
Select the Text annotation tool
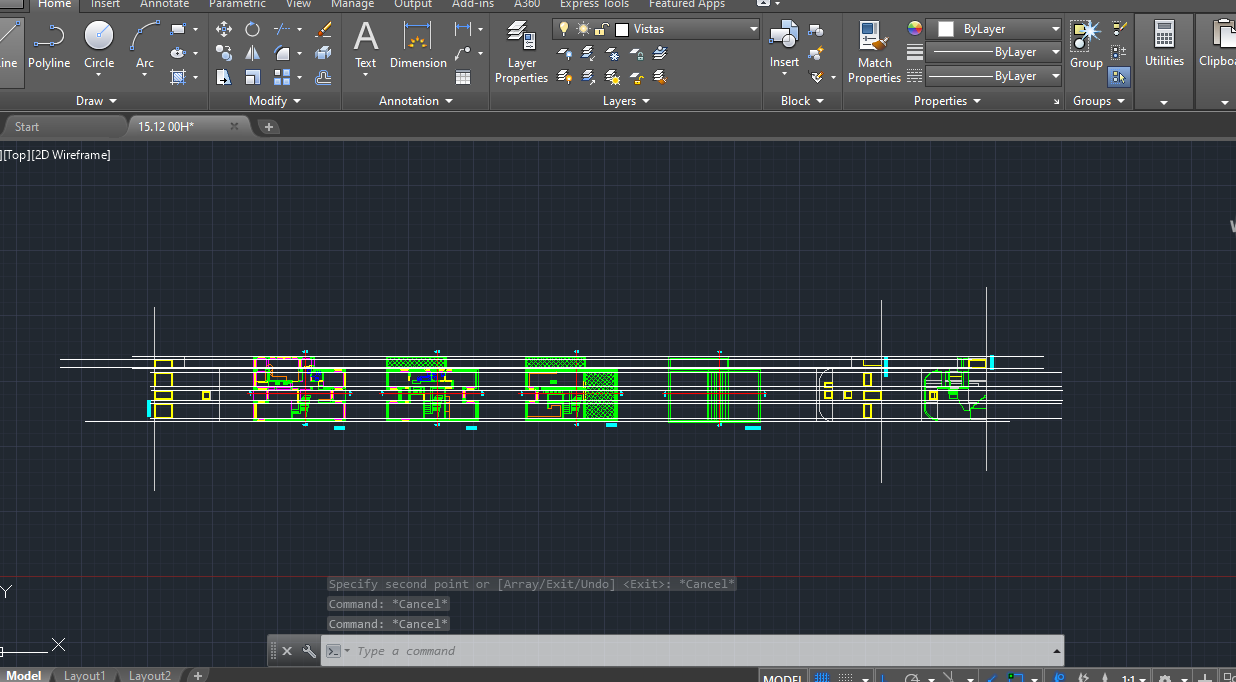point(366,46)
